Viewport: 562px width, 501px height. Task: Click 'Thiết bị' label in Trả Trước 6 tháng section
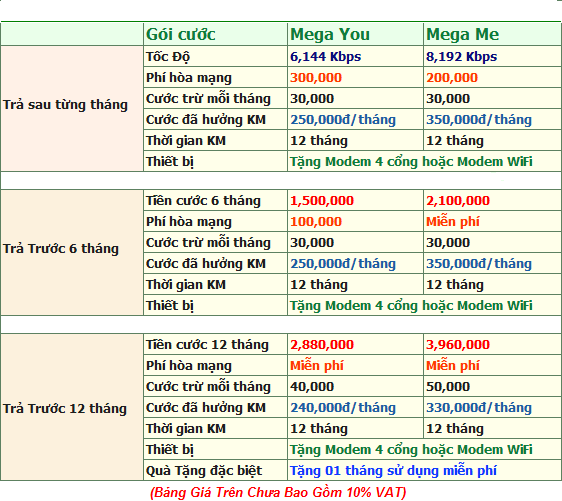pos(170,306)
